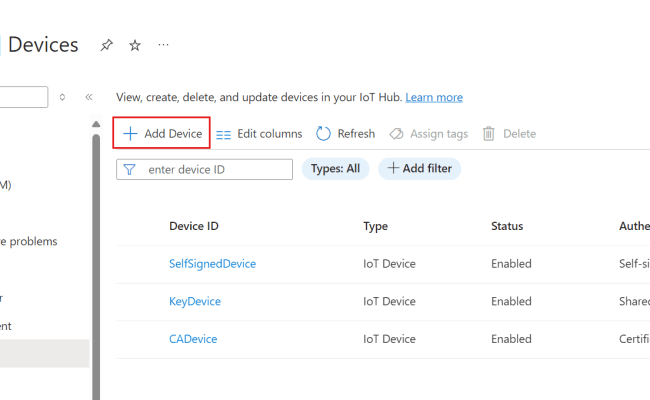Open the Types: All filter

pos(335,169)
